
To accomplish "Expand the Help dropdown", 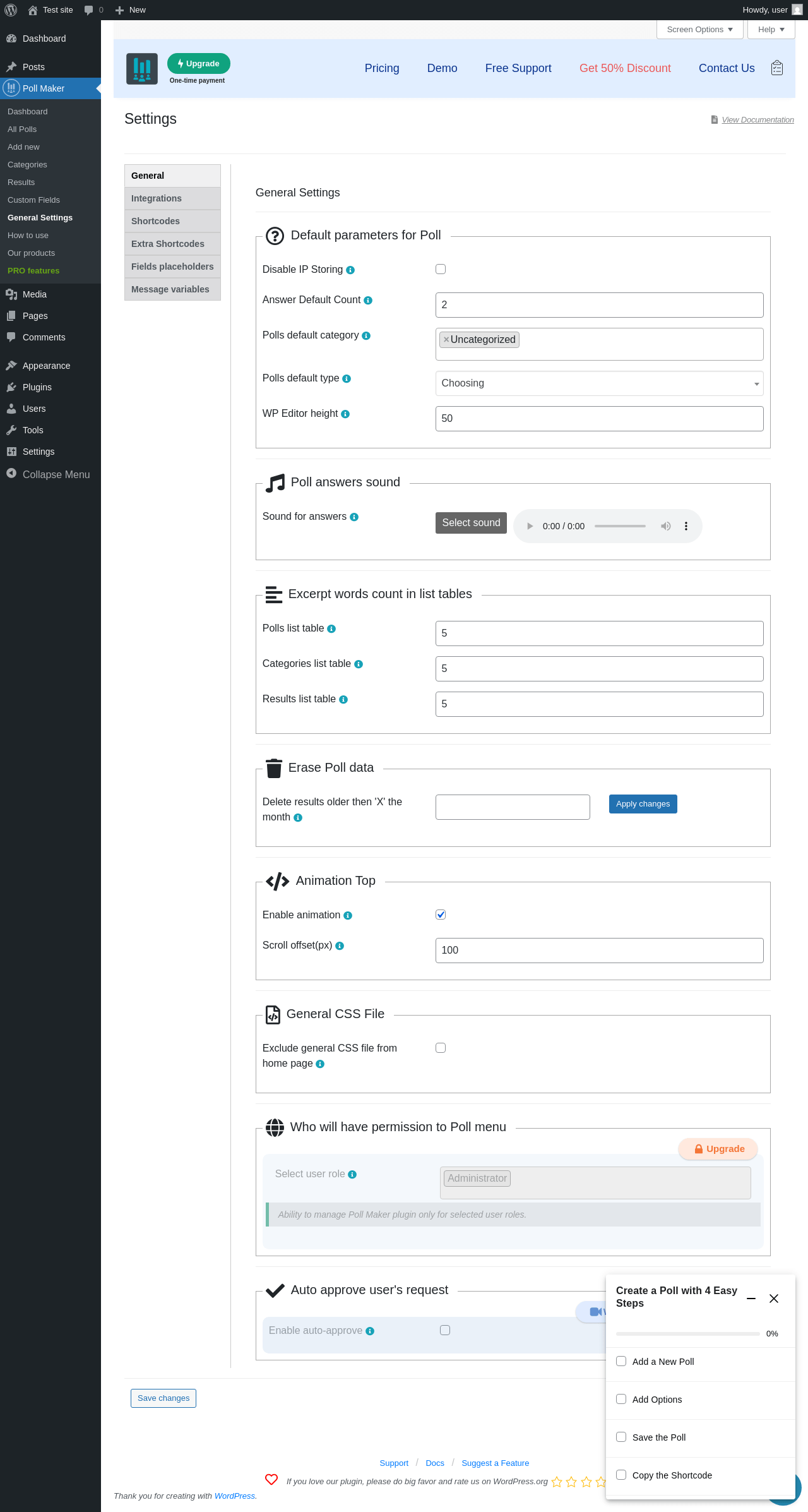I will [771, 30].
